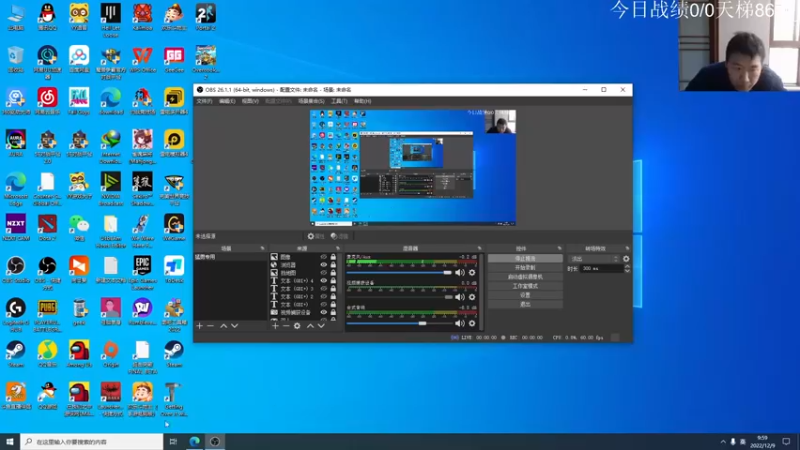Mute the 视频捕获设备 mixer track speaker
The image size is (800, 450).
[x=460, y=297]
